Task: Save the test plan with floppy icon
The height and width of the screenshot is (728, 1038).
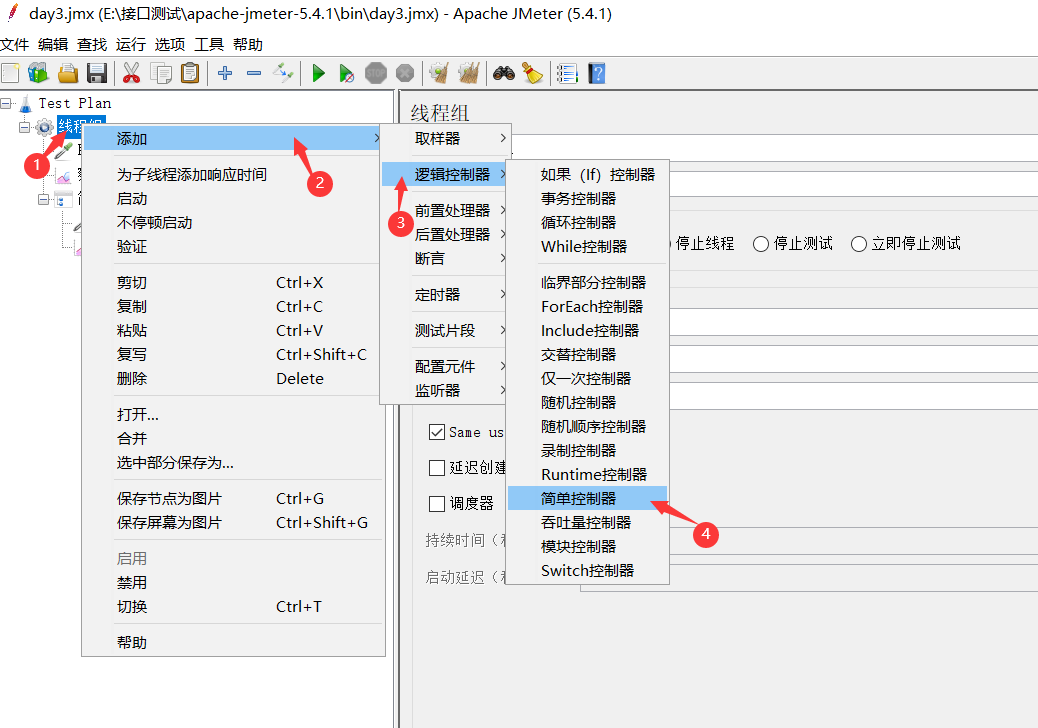Action: (x=97, y=73)
